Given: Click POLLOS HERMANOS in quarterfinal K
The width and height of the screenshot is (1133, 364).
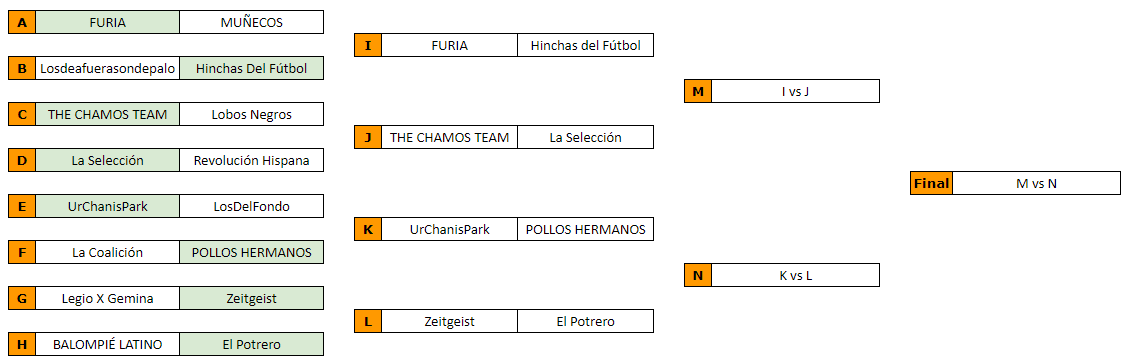Looking at the screenshot, I should click(x=585, y=230).
